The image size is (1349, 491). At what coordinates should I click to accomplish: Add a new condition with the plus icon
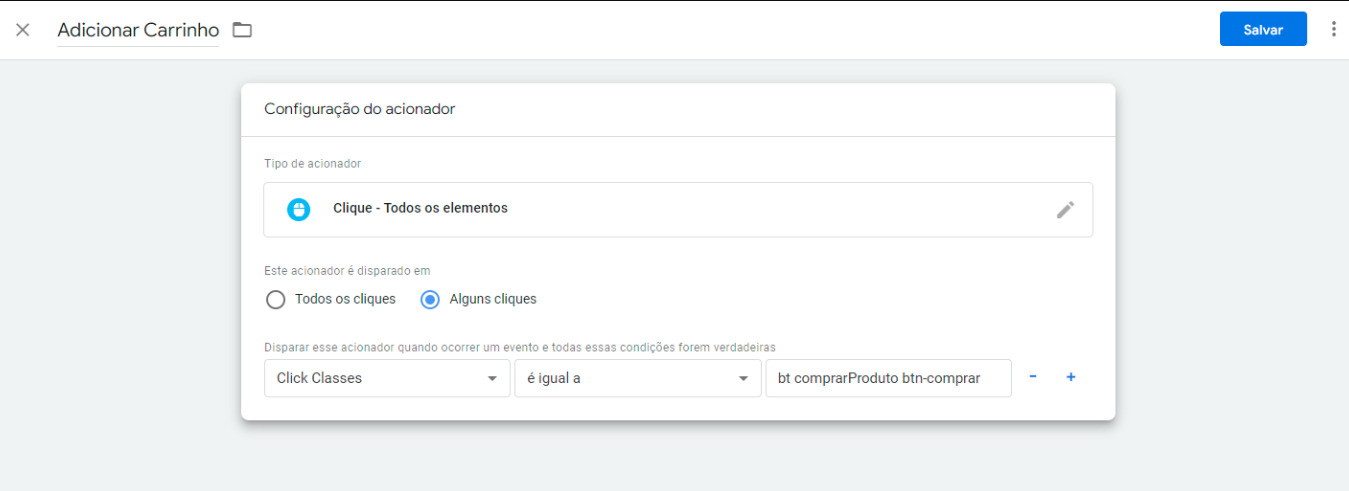point(1071,377)
